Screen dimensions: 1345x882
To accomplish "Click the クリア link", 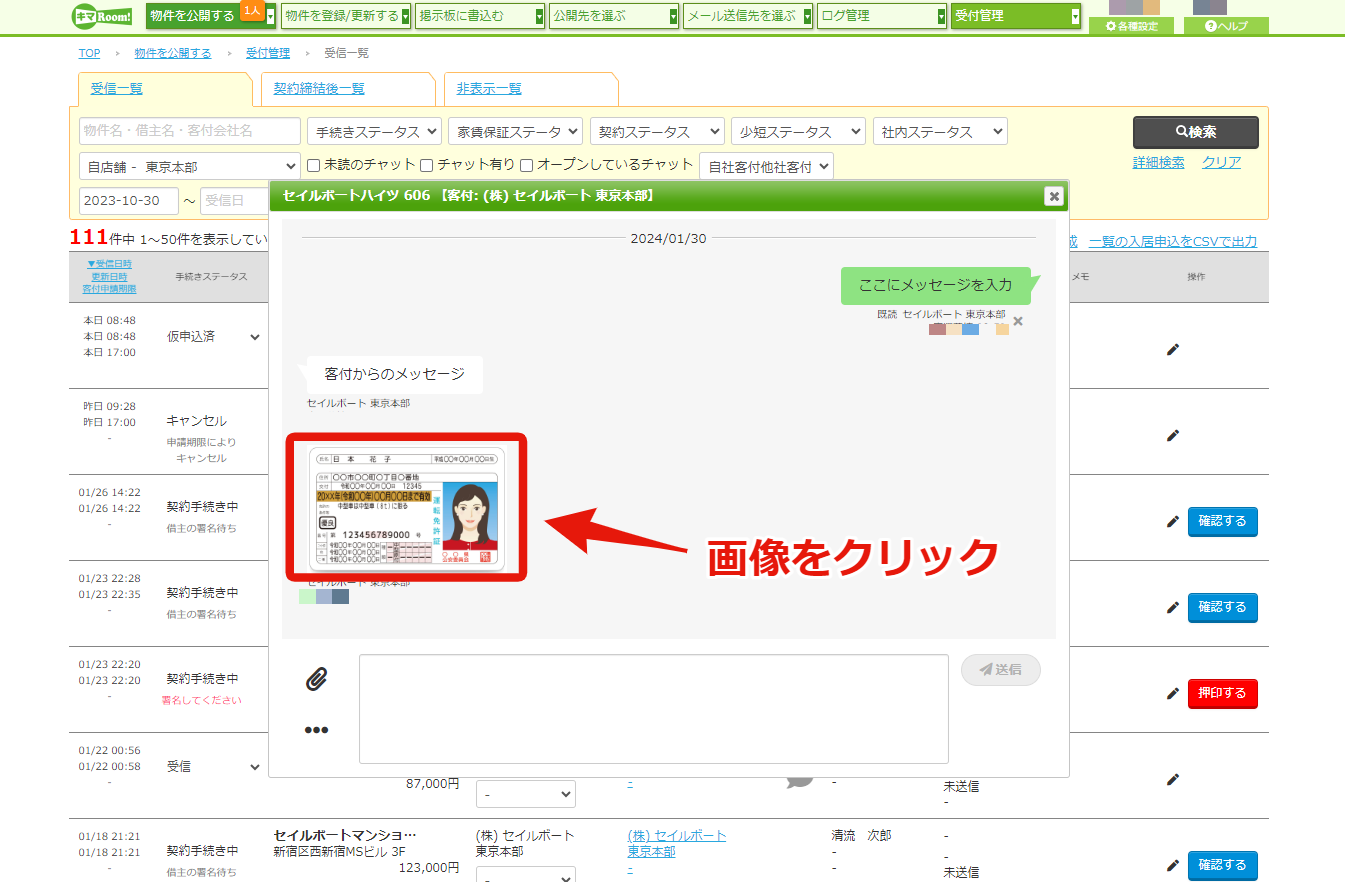I will tap(1221, 162).
